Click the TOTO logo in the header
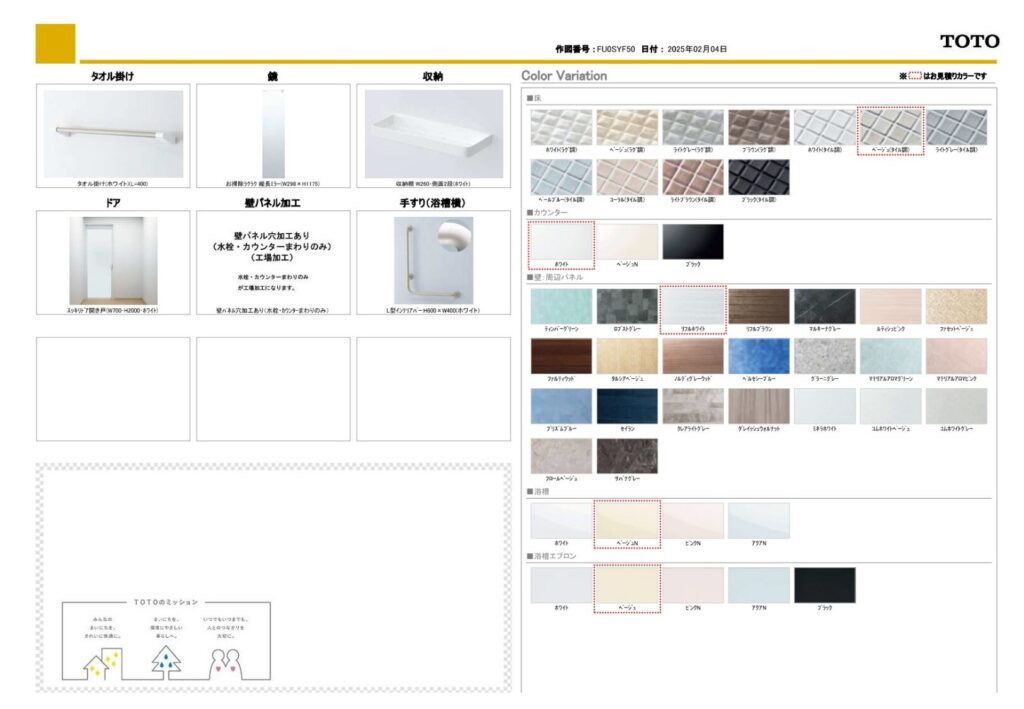Viewport: 1024px width, 709px height. tap(968, 41)
